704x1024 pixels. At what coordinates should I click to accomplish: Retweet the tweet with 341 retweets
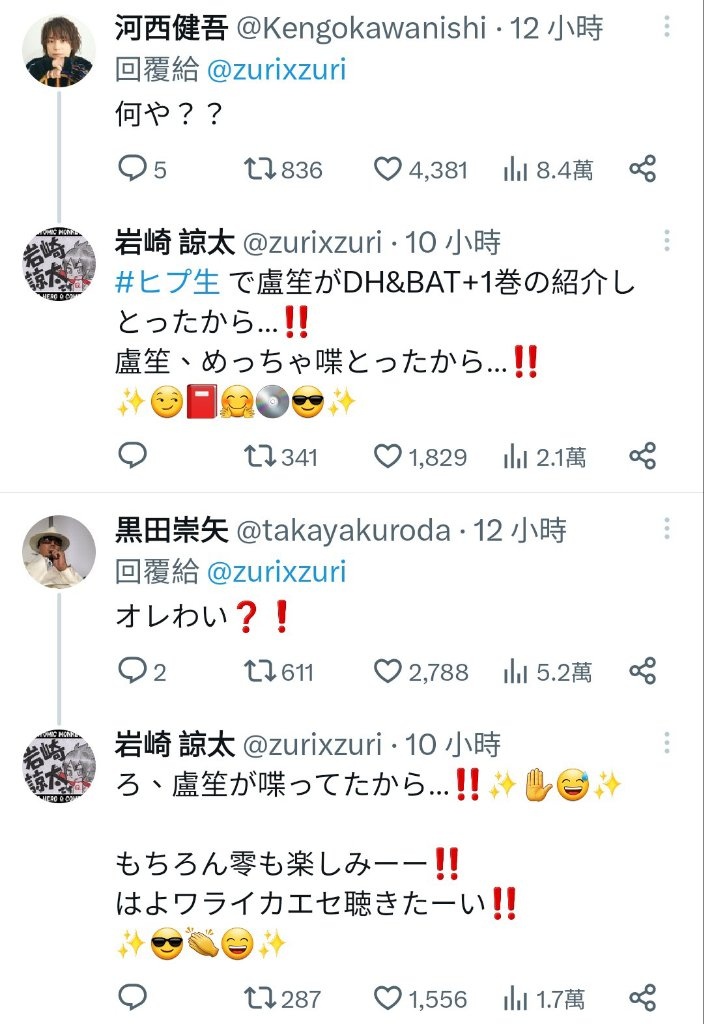pos(281,456)
